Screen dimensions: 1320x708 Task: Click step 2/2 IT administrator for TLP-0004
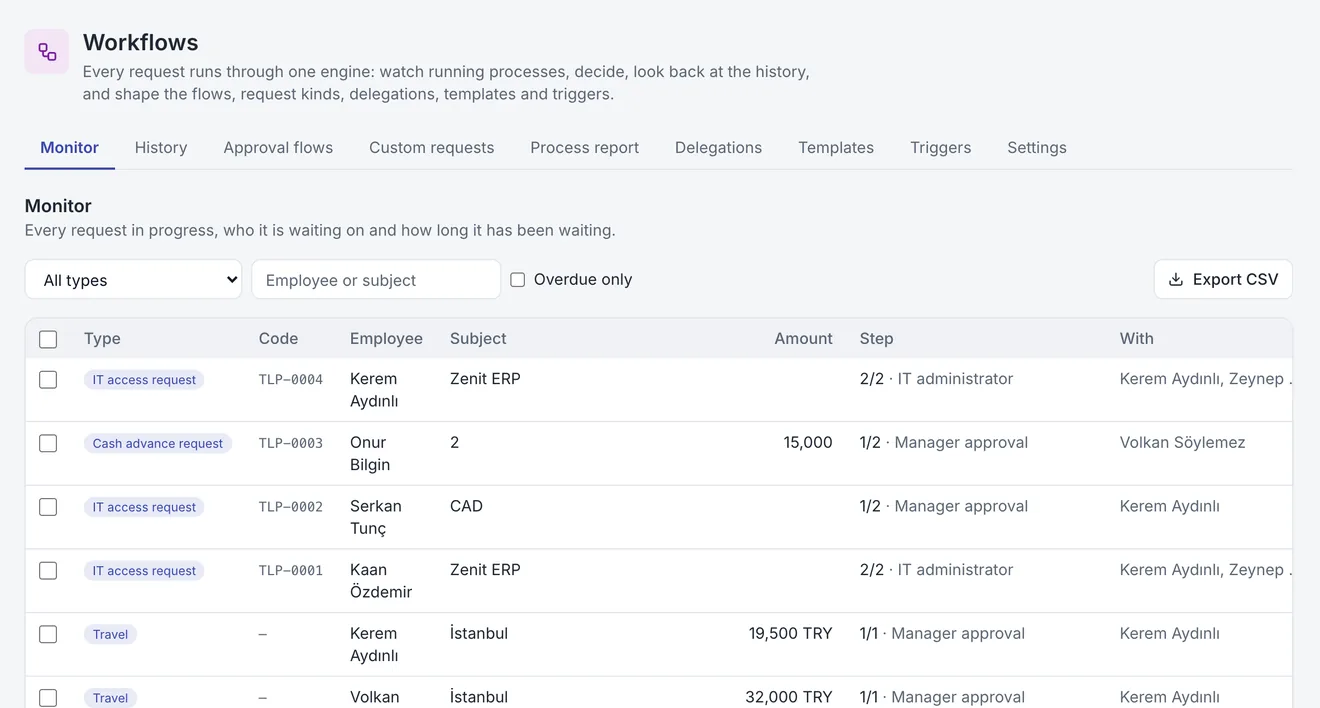coord(936,379)
